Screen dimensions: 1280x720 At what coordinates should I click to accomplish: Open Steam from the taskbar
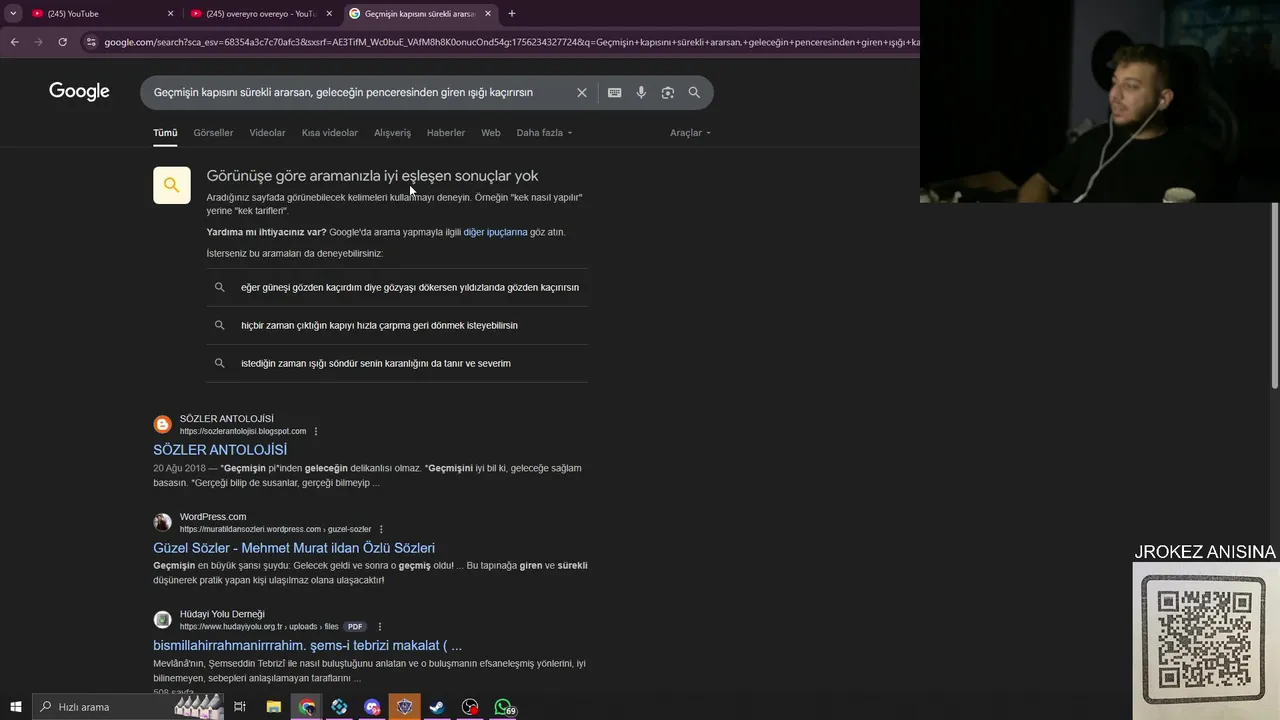tap(437, 707)
